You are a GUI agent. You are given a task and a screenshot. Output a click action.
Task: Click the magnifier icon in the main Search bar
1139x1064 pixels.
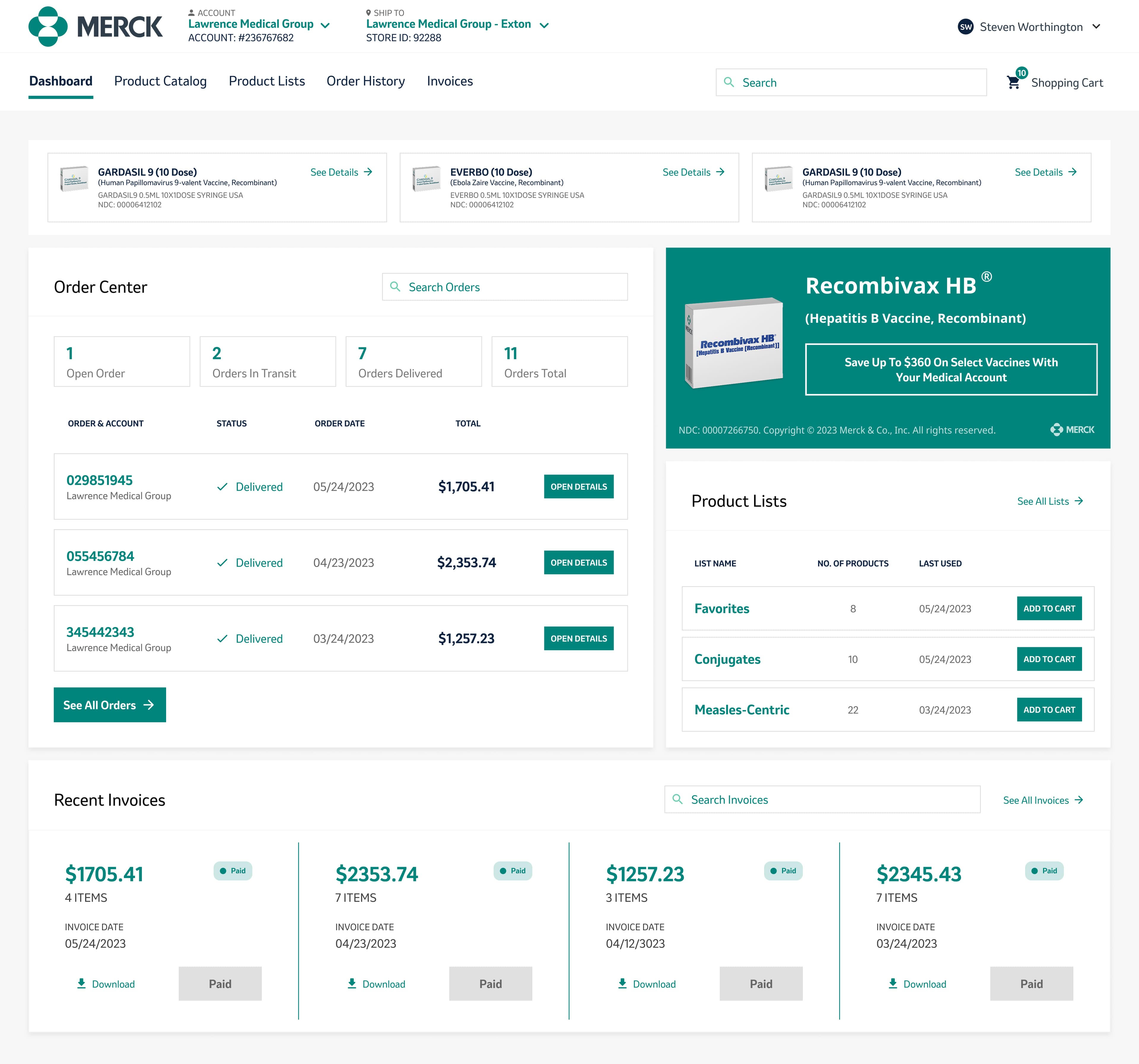(729, 82)
